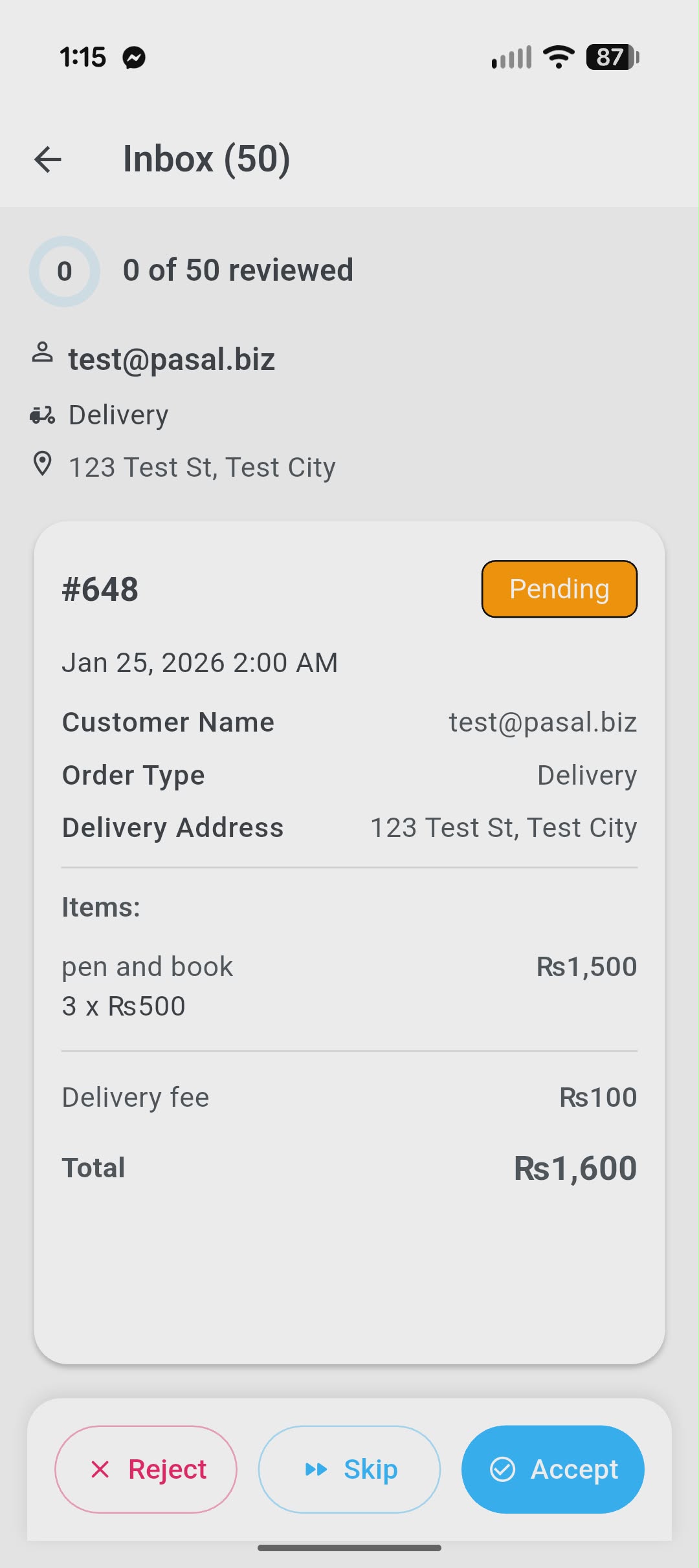The height and width of the screenshot is (1568, 699).
Task: Tap the orange Pending status badge
Action: [559, 589]
